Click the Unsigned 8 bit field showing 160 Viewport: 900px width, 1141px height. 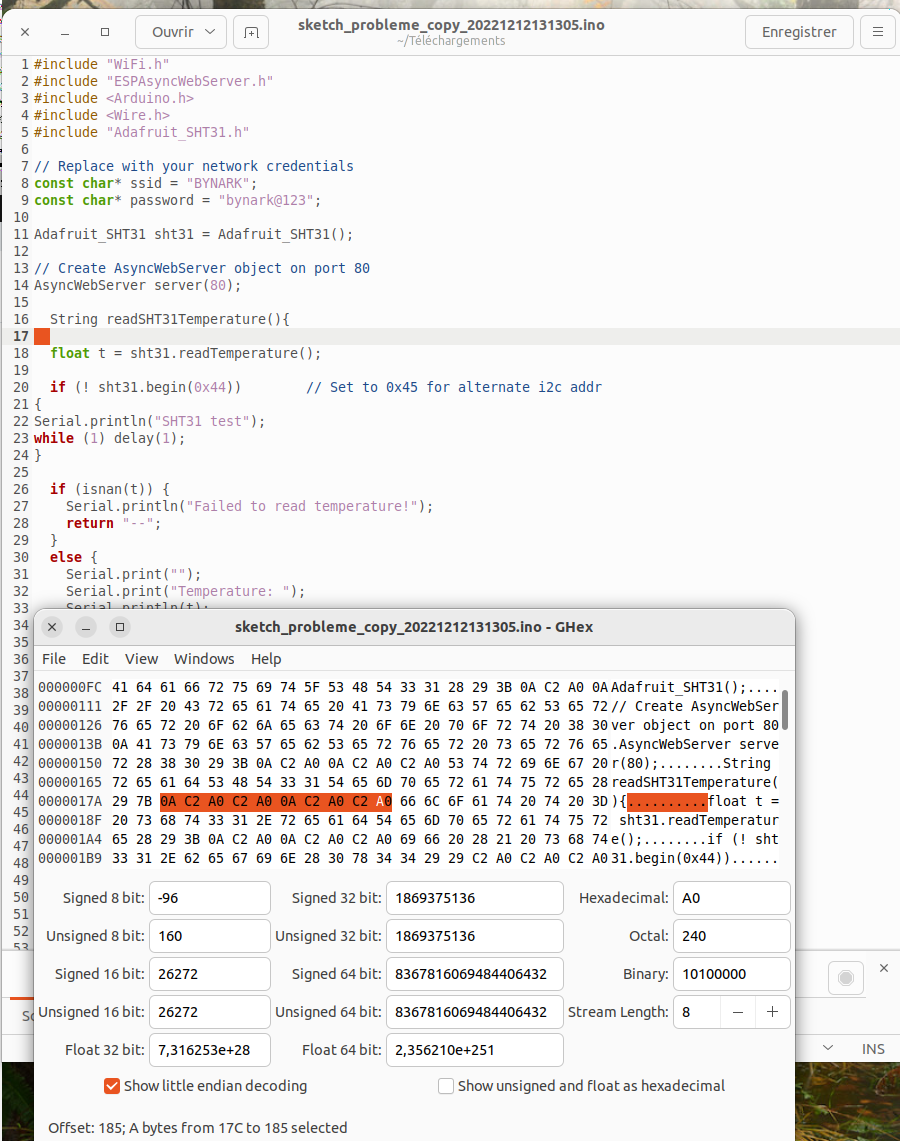(x=210, y=936)
